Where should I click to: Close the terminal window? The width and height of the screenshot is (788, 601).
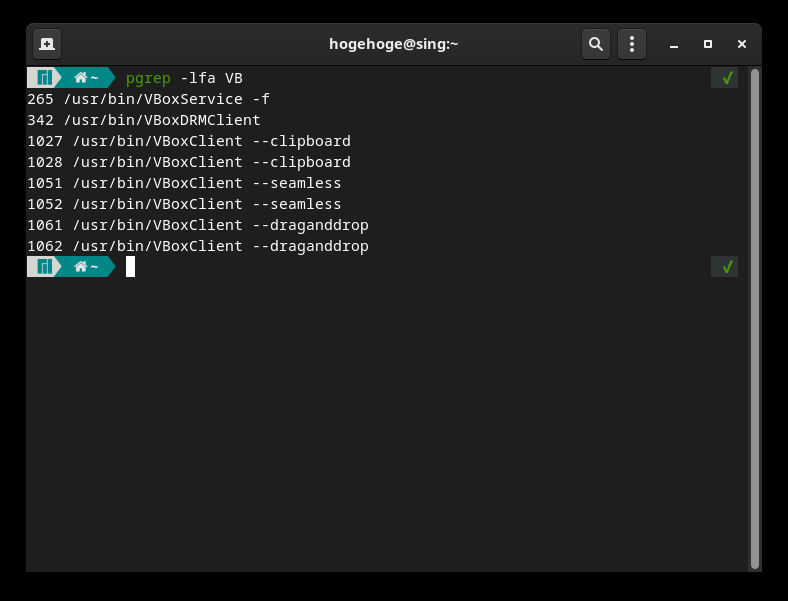tap(742, 44)
